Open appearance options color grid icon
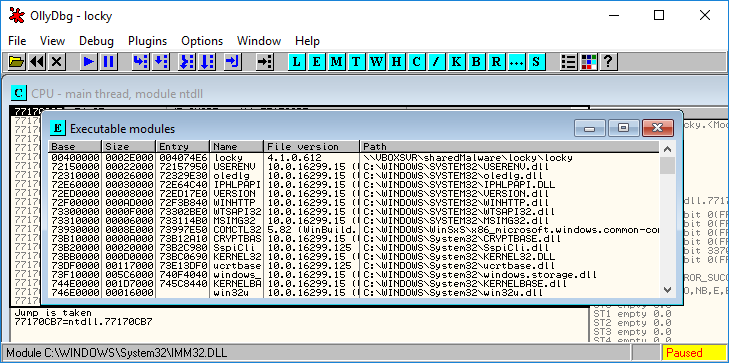729x363 pixels. point(589,61)
